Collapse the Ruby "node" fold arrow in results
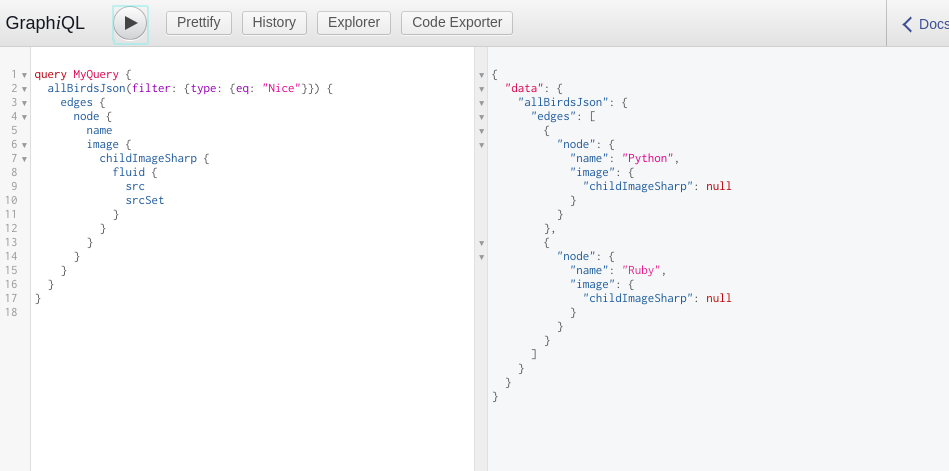Screen dimensions: 949x471 [x=482, y=257]
